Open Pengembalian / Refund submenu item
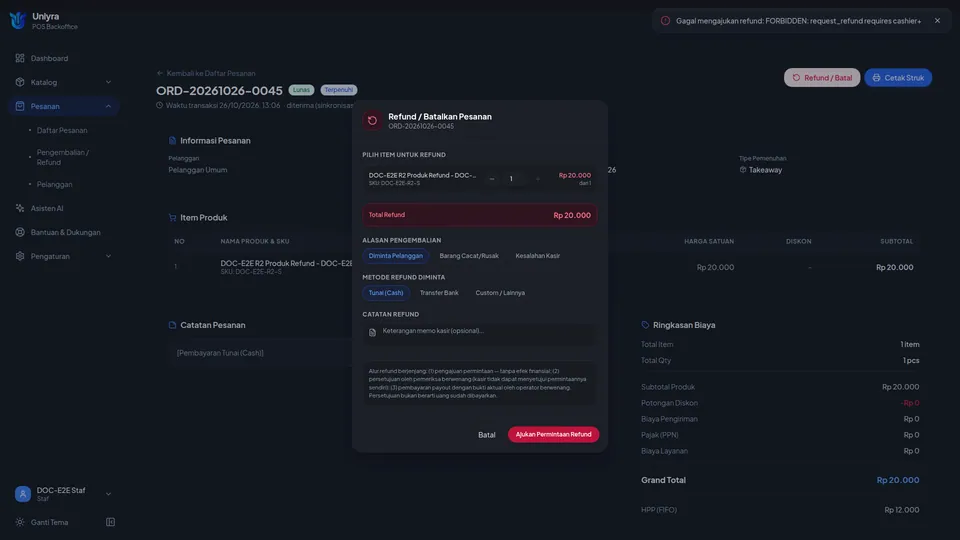The width and height of the screenshot is (960, 540). coord(62,157)
